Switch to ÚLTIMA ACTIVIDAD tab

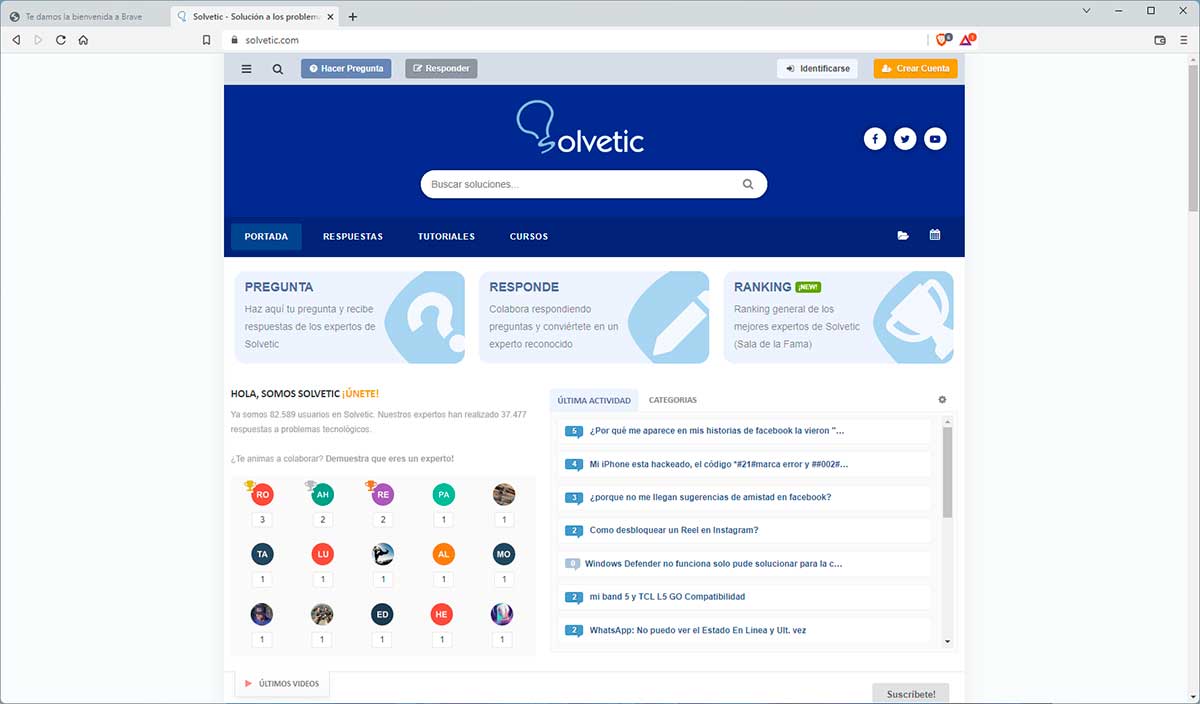pos(594,400)
